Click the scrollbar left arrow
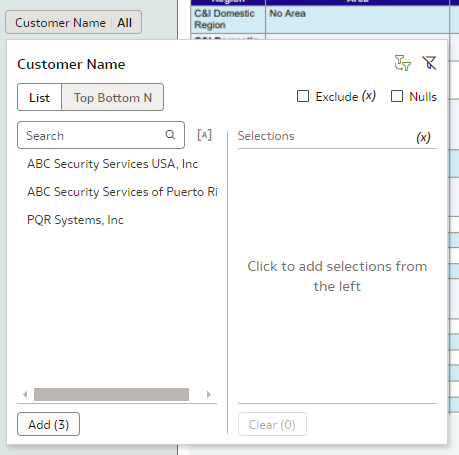 (25, 394)
